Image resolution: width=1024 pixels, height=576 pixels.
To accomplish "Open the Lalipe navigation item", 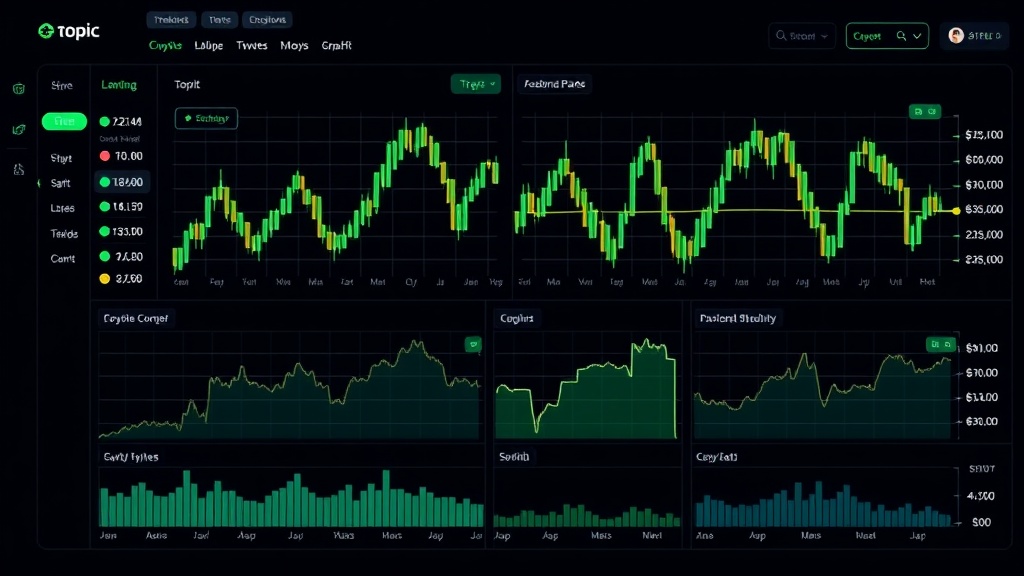I will 208,45.
